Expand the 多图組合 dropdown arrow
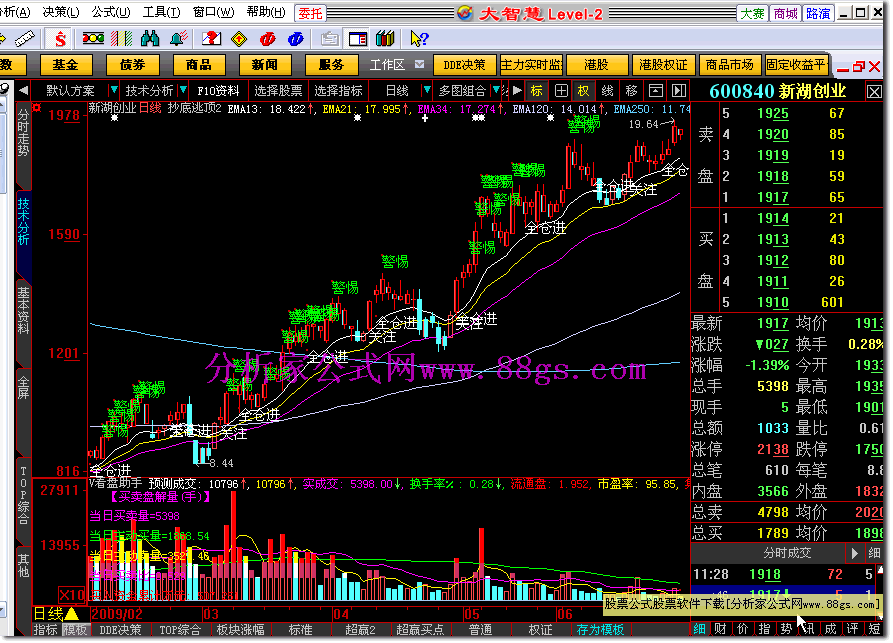Image resolution: width=893 pixels, height=643 pixels. [x=496, y=91]
